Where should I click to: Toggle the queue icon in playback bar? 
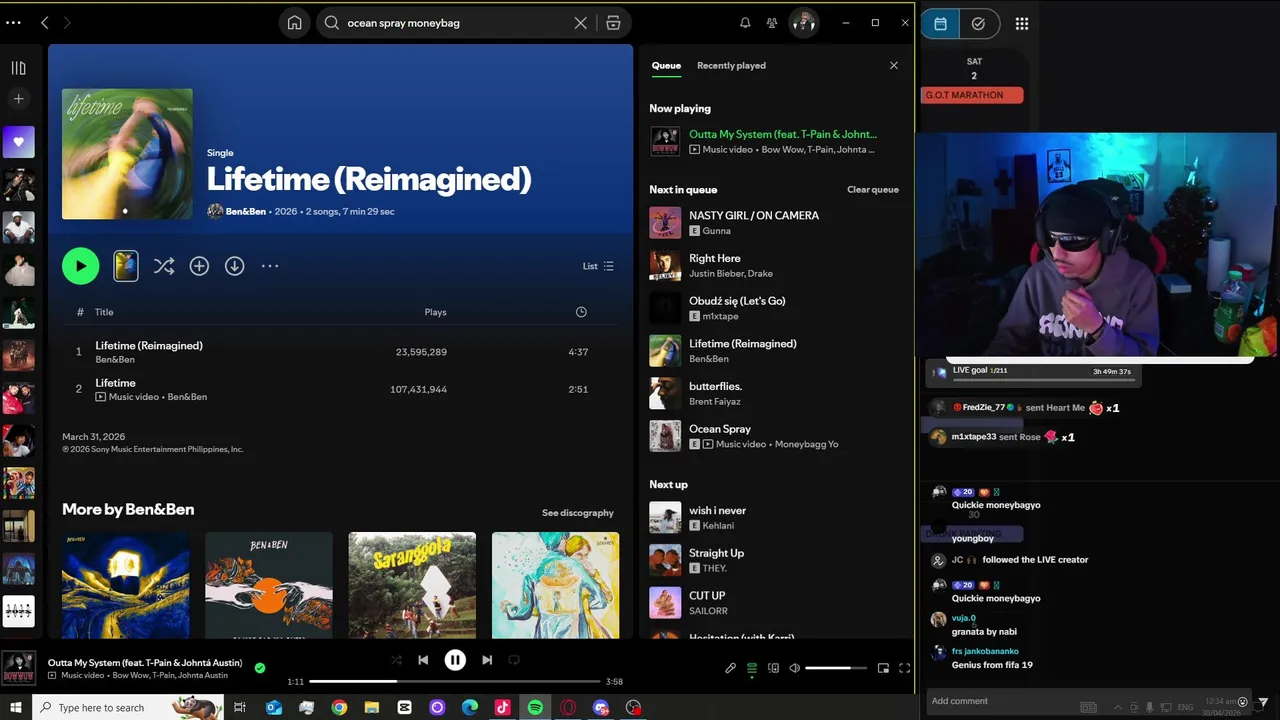[x=752, y=668]
